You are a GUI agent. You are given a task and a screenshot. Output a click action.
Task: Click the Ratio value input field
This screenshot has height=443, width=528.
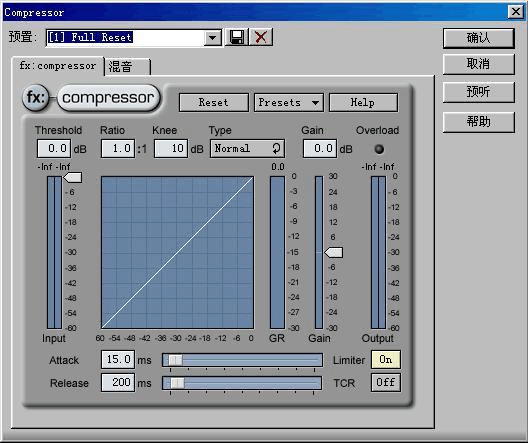tap(118, 148)
